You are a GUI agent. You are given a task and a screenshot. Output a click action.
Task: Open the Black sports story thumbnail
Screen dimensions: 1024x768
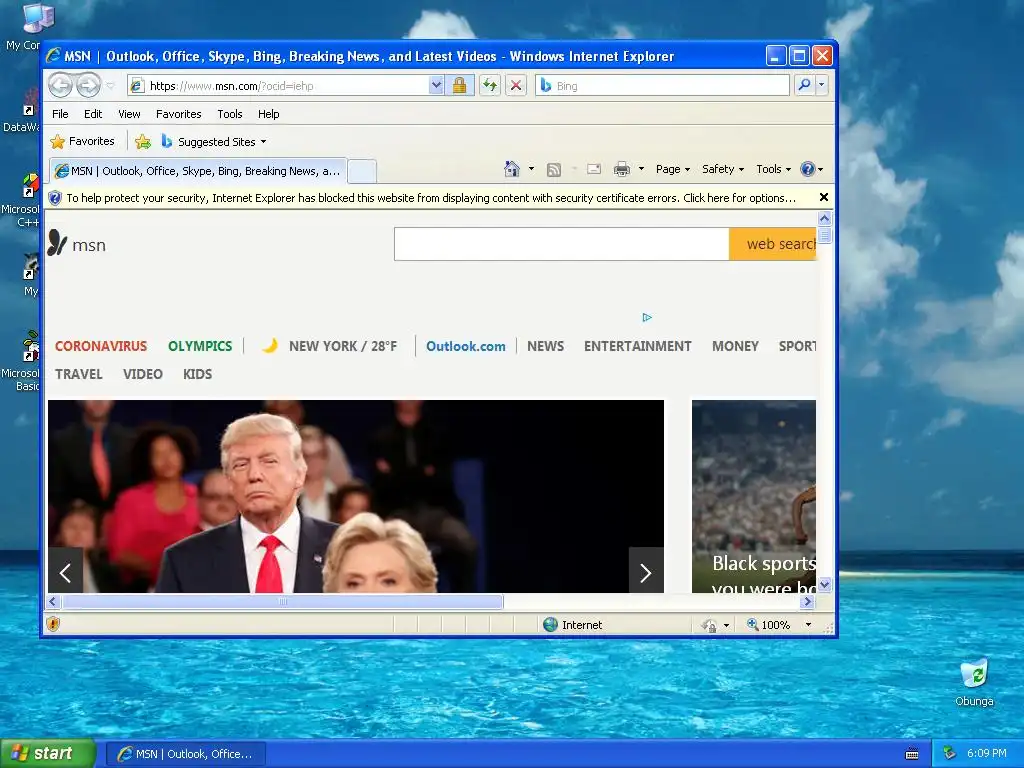click(x=754, y=496)
